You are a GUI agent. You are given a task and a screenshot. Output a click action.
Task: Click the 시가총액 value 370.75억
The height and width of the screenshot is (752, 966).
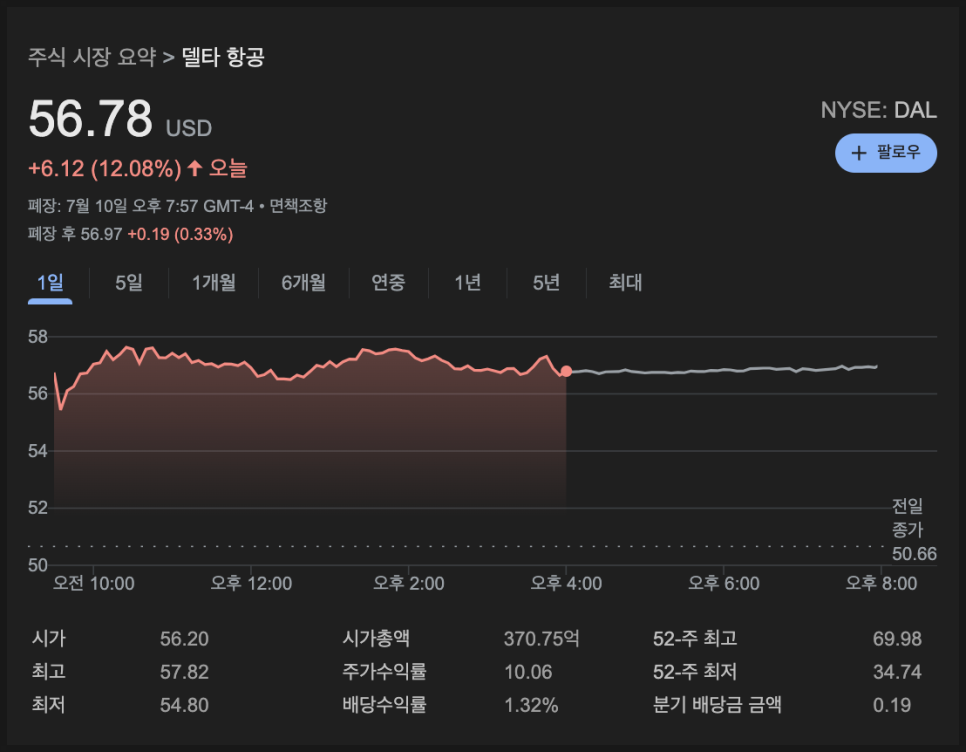pyautogui.click(x=542, y=639)
